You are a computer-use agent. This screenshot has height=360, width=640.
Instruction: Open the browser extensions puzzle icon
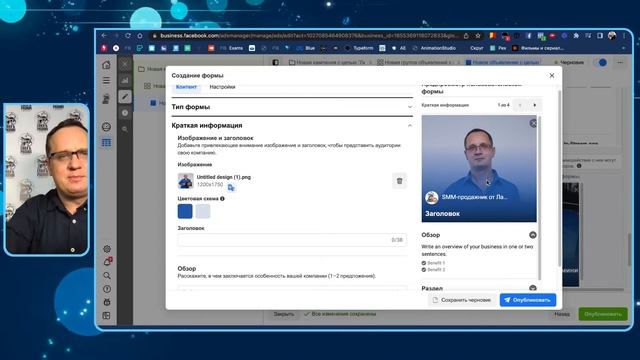[576, 36]
